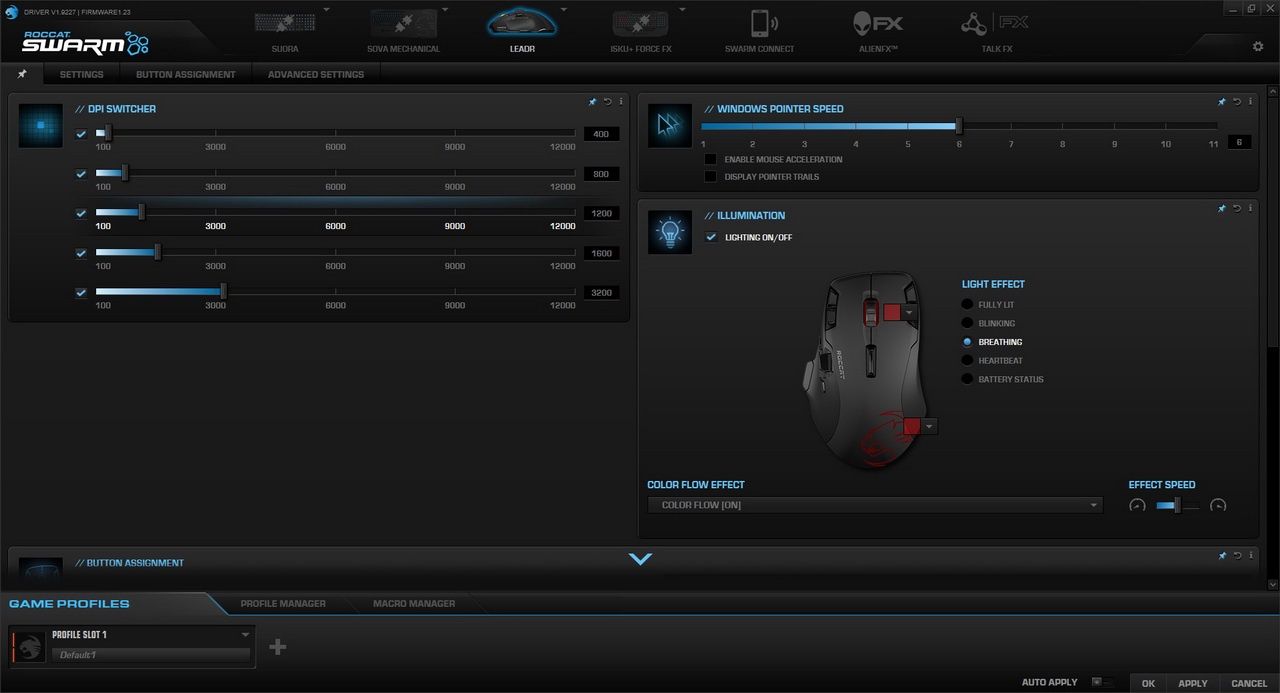Open general settings gear icon
This screenshot has width=1280, height=693.
tap(1258, 46)
